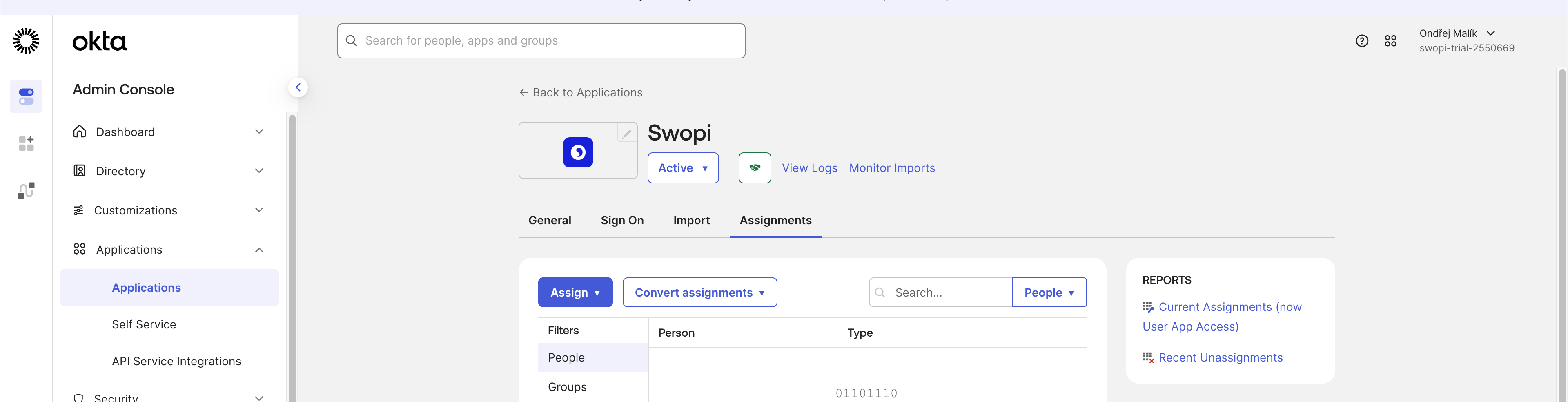Screen dimensions: 1568x402
Task: Open the Monitor Imports link
Action: click(x=892, y=168)
